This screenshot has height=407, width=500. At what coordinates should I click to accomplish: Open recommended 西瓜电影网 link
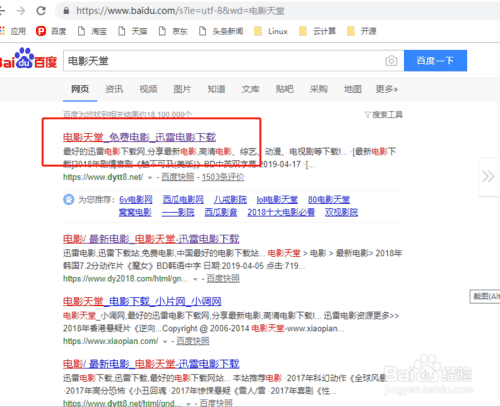point(183,200)
